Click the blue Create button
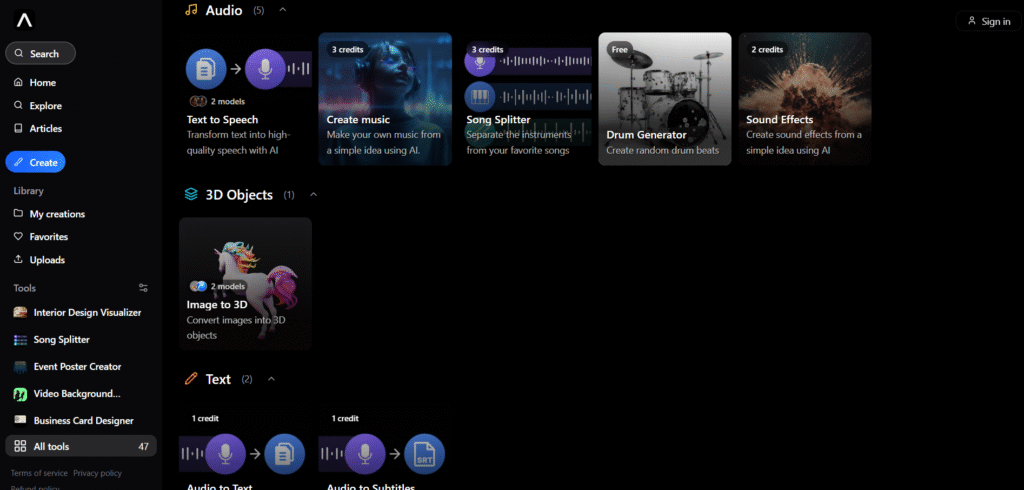The image size is (1024, 490). pyautogui.click(x=35, y=162)
